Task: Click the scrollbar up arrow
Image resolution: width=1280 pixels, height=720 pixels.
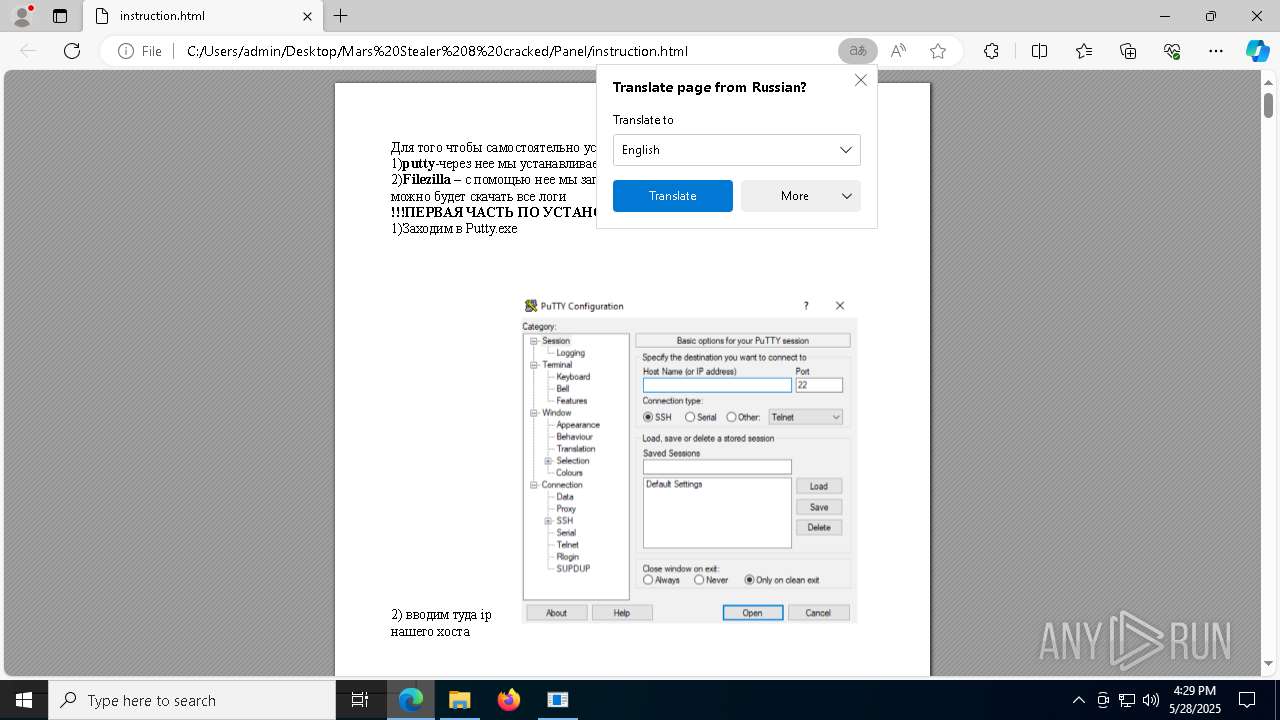Action: (1268, 82)
